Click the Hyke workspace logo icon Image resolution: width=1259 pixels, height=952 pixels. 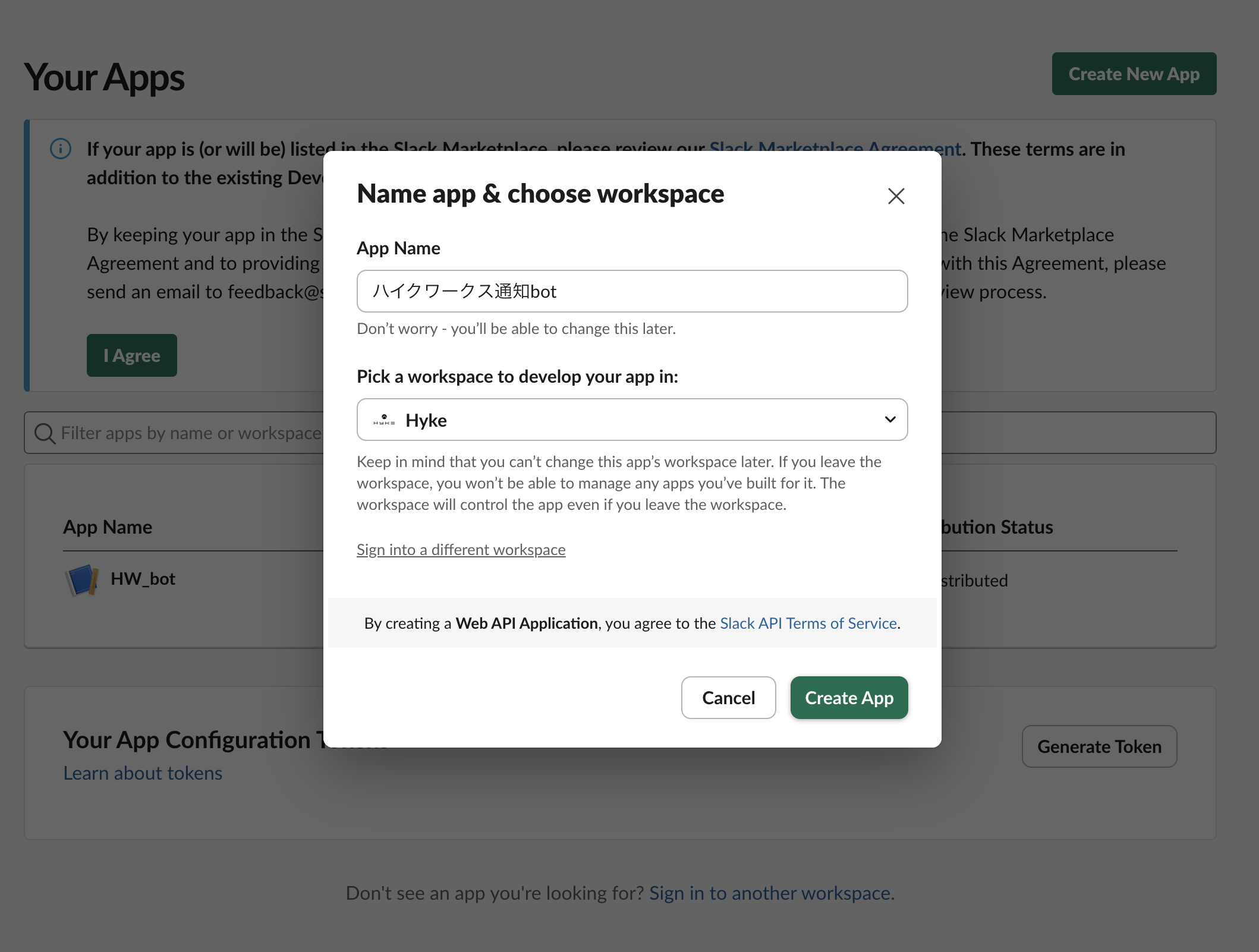[384, 420]
